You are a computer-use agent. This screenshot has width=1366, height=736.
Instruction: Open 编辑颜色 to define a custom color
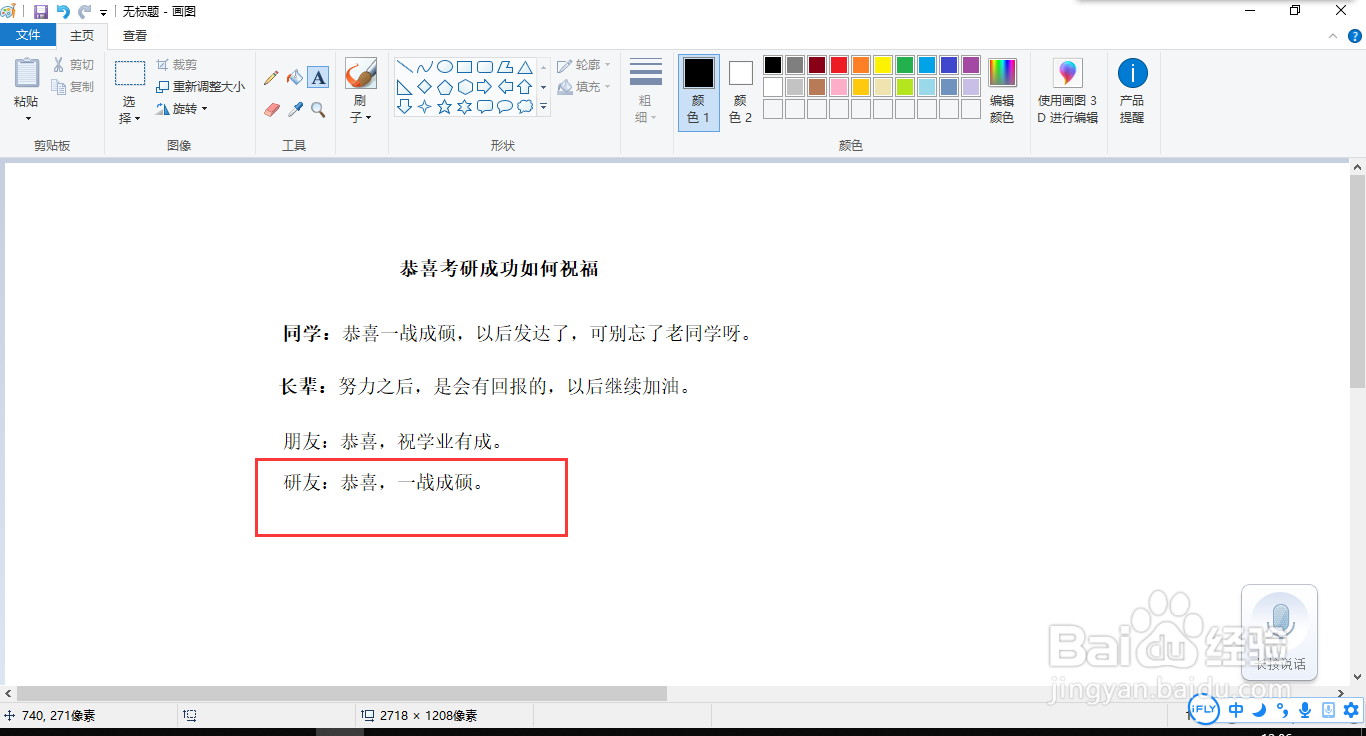coord(1002,90)
